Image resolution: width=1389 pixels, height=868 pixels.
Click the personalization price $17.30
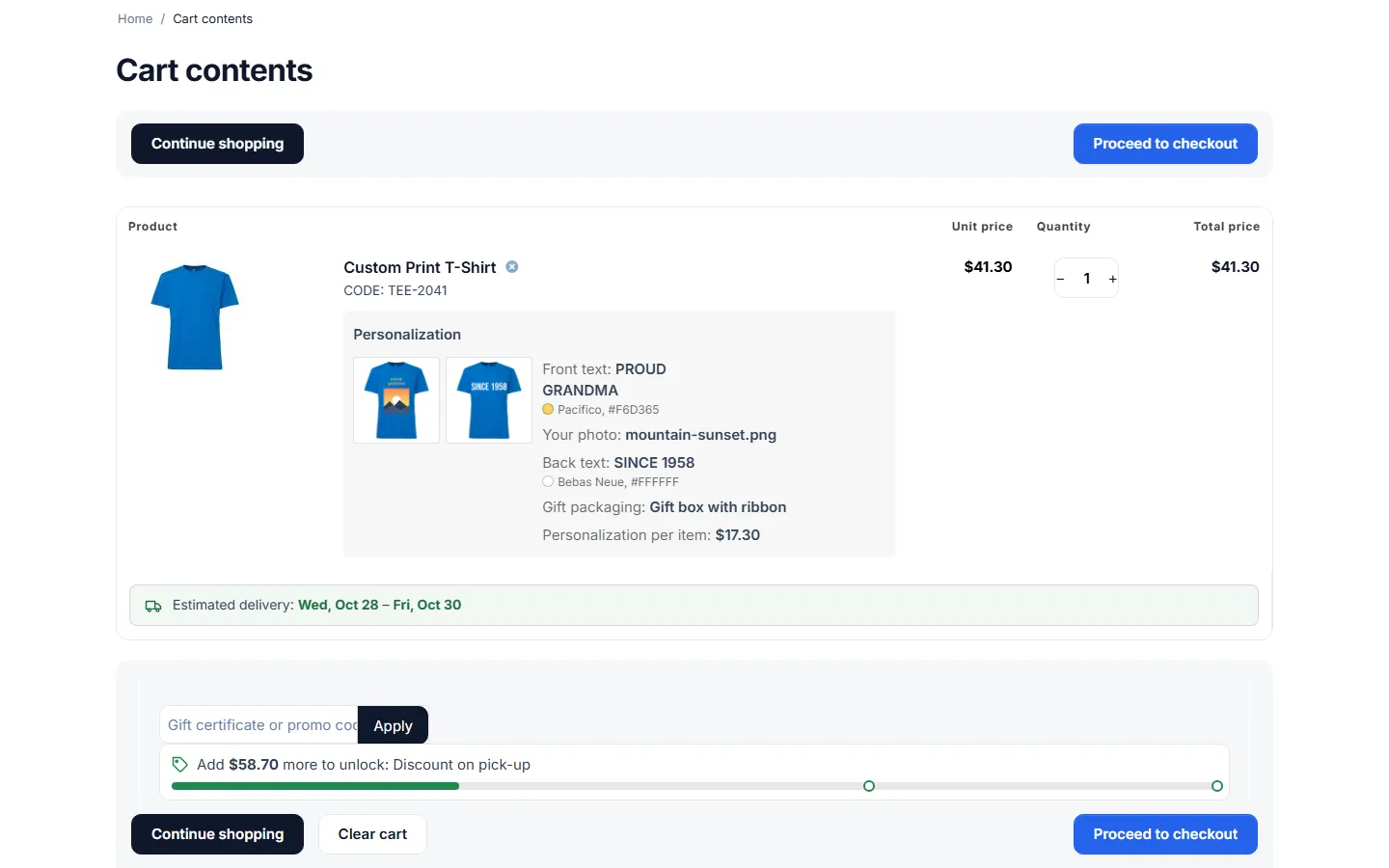click(738, 535)
